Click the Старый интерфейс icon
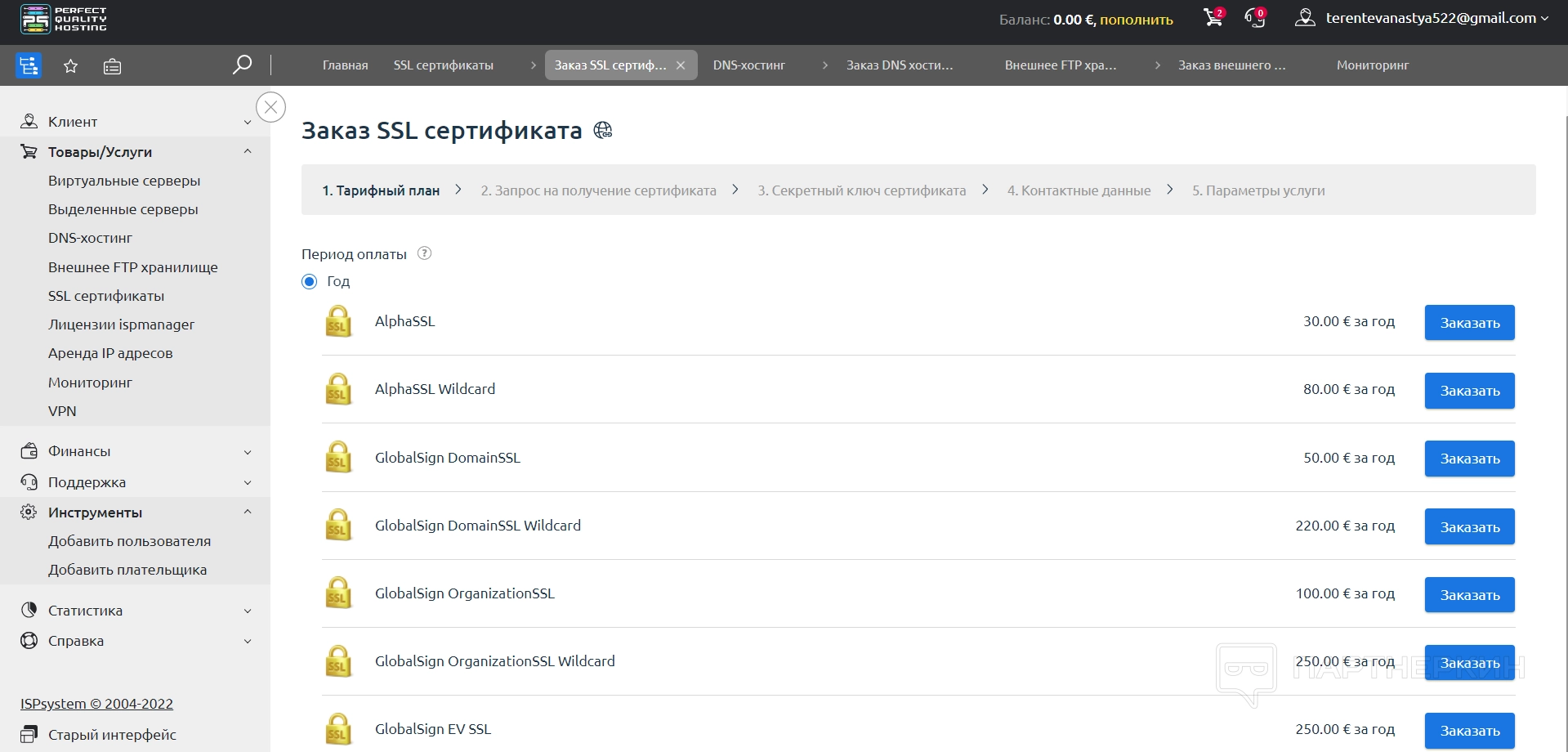Image resolution: width=1568 pixels, height=752 pixels. point(29,733)
